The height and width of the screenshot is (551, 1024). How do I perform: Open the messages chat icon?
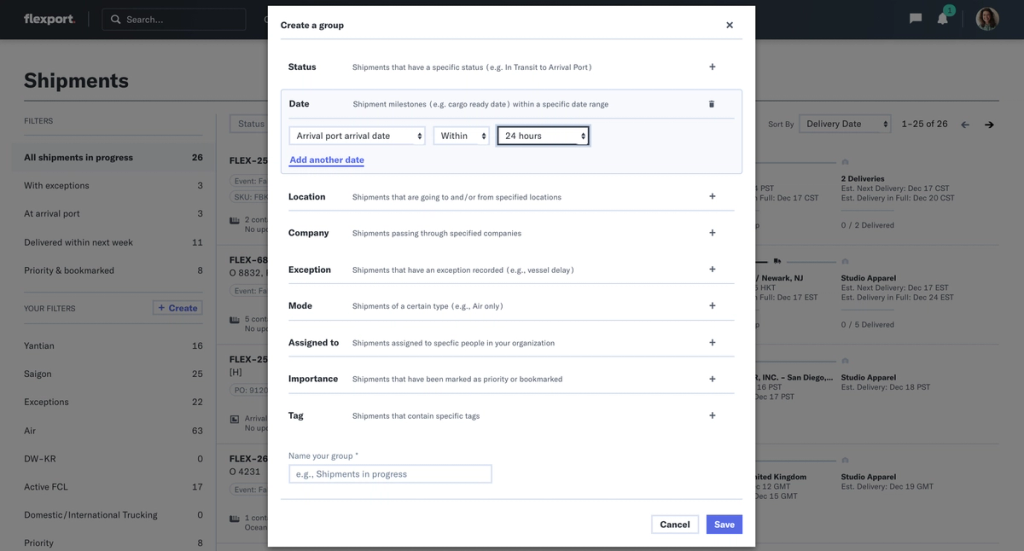click(x=916, y=18)
